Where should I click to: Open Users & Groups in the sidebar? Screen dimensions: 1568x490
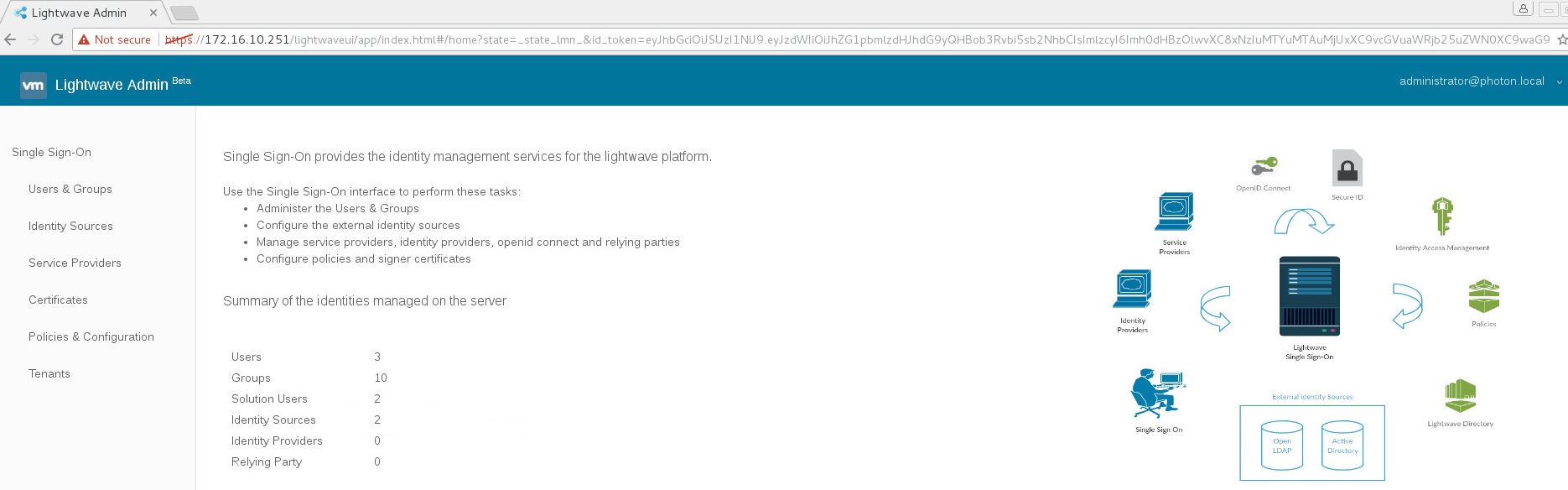(70, 189)
